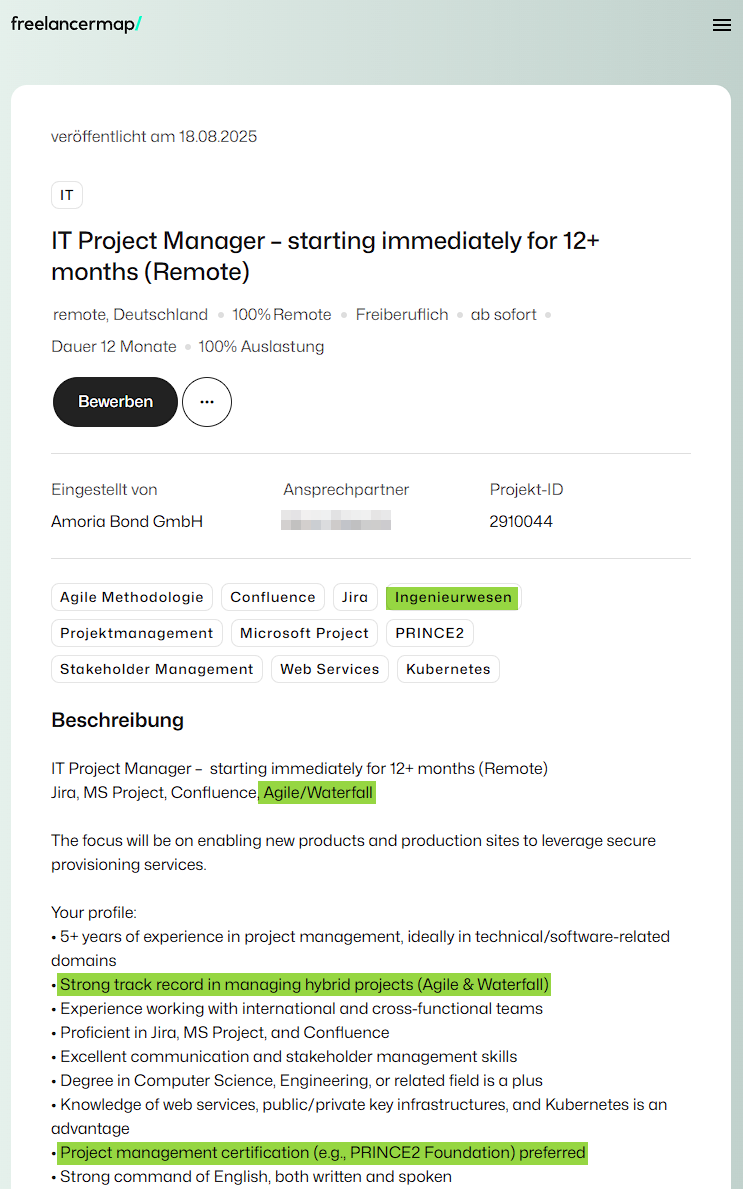Click the Amoria Bond GmbH company name

(x=127, y=521)
